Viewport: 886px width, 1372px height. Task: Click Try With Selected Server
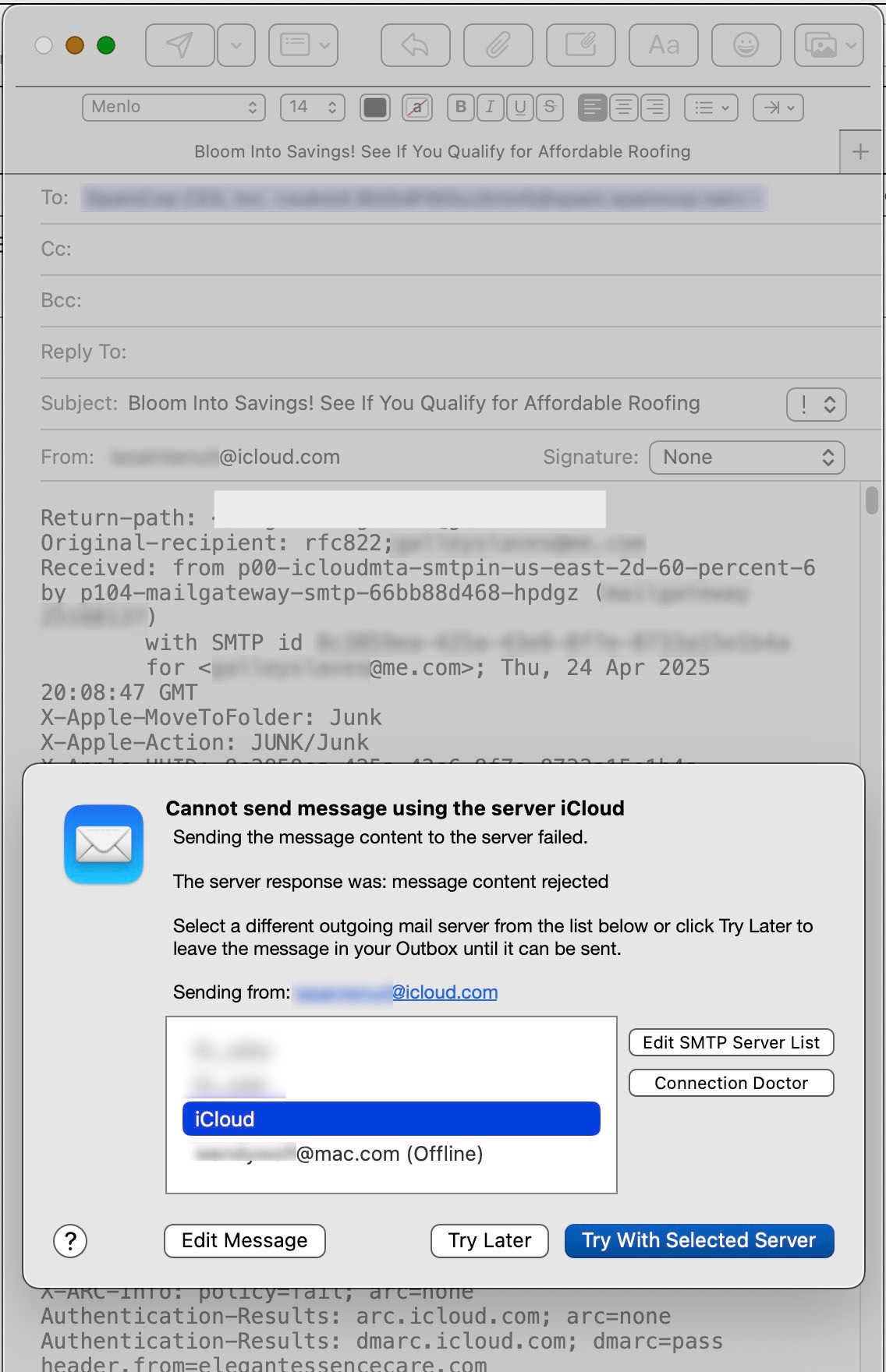700,1240
